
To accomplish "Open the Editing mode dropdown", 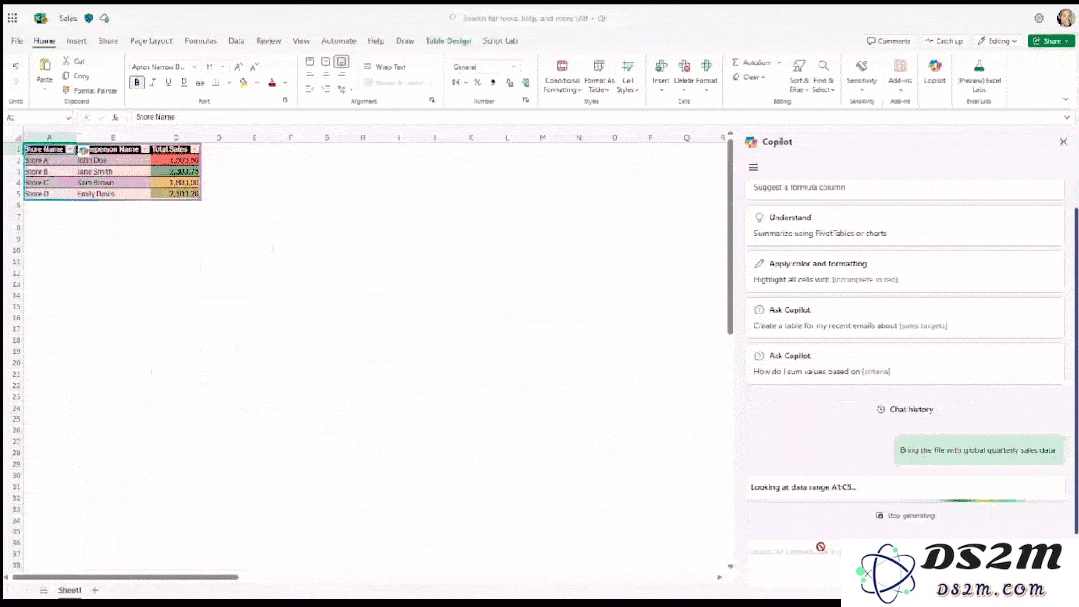I will click(x=997, y=41).
